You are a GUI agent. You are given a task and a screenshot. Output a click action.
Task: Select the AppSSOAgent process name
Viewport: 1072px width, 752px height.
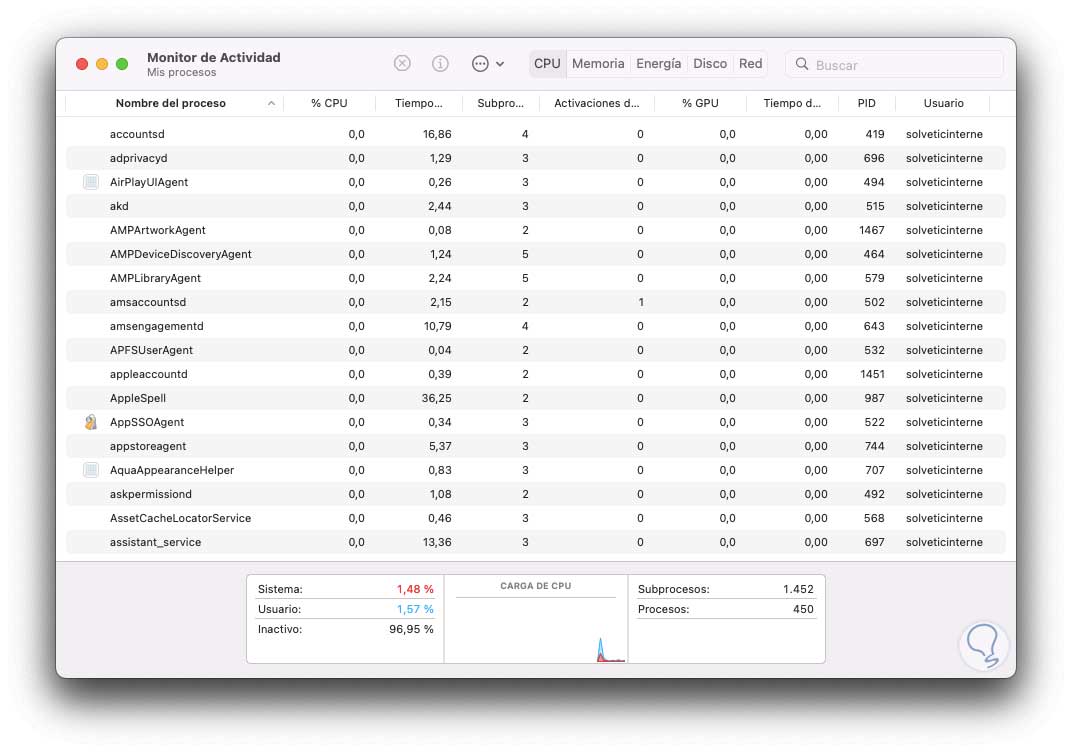(147, 422)
